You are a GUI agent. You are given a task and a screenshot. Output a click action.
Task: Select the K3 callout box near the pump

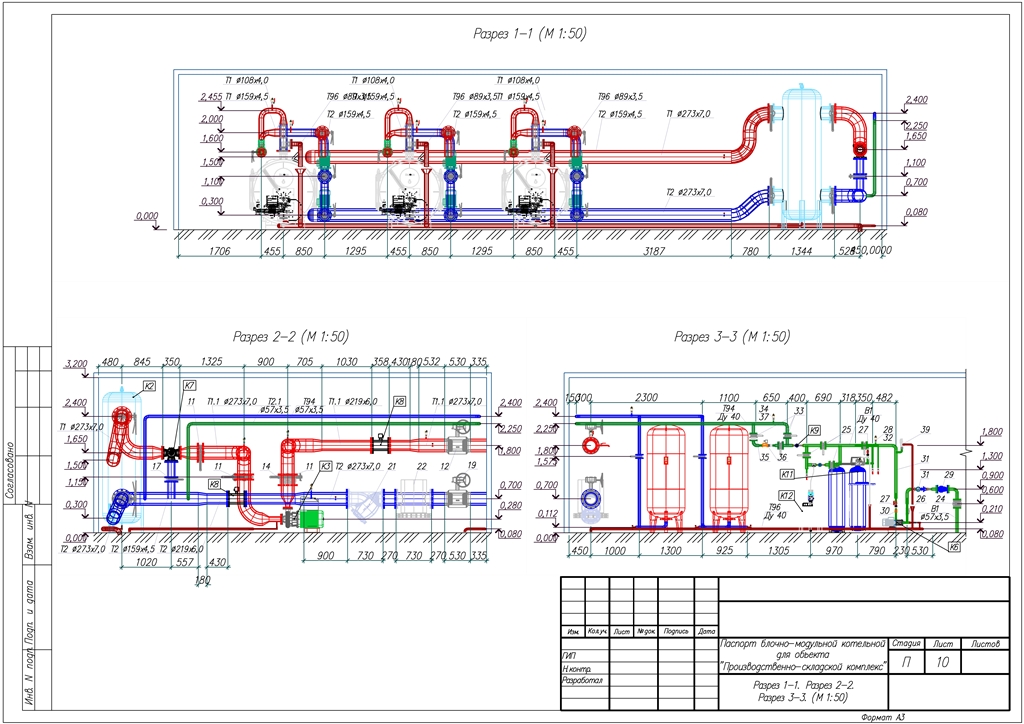(x=325, y=465)
